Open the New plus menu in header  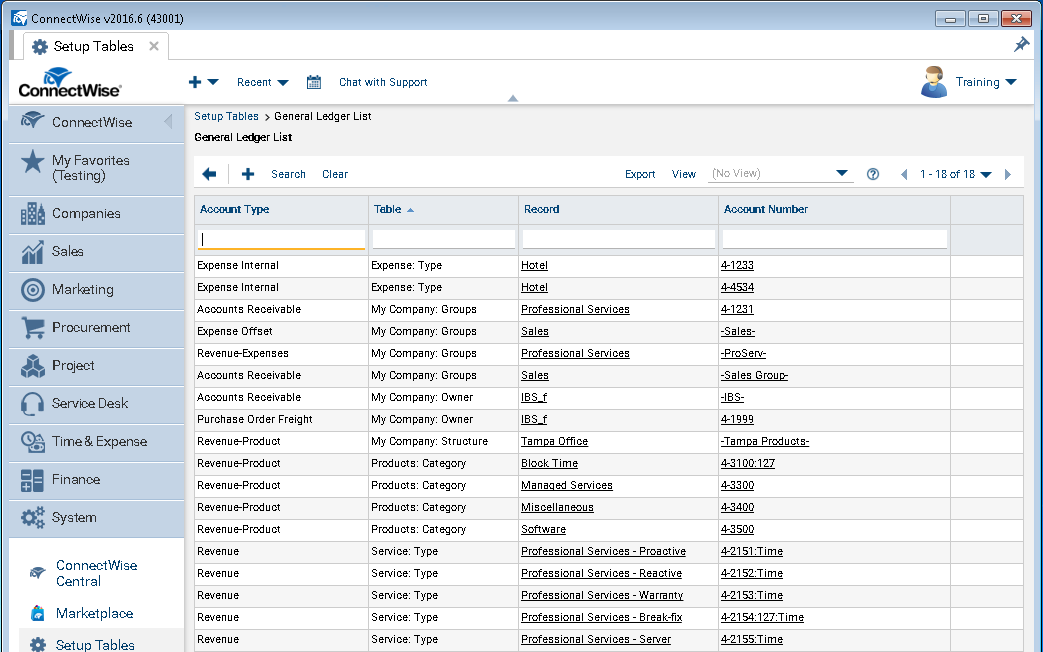pos(203,82)
